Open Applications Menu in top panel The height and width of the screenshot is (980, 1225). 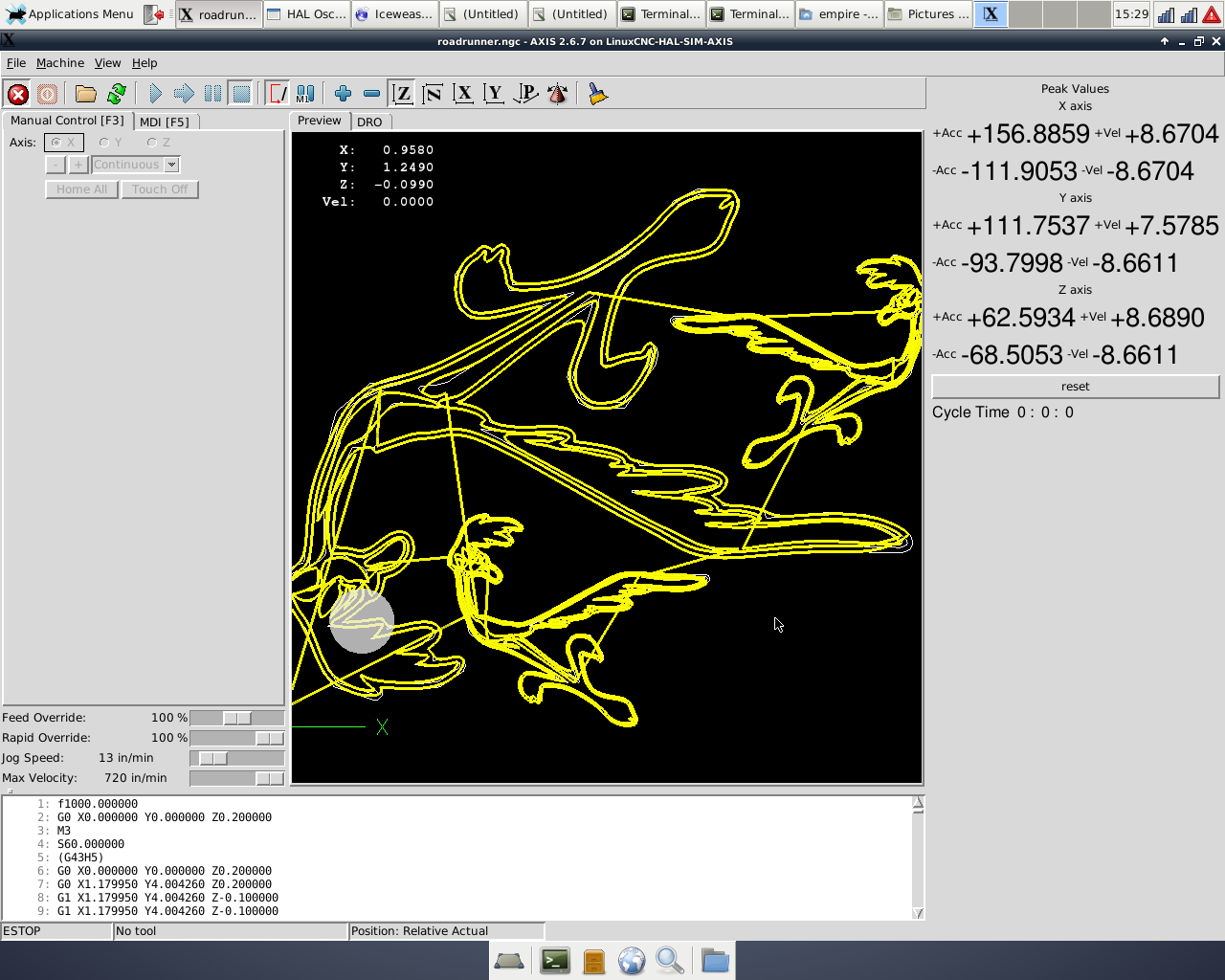[x=70, y=14]
